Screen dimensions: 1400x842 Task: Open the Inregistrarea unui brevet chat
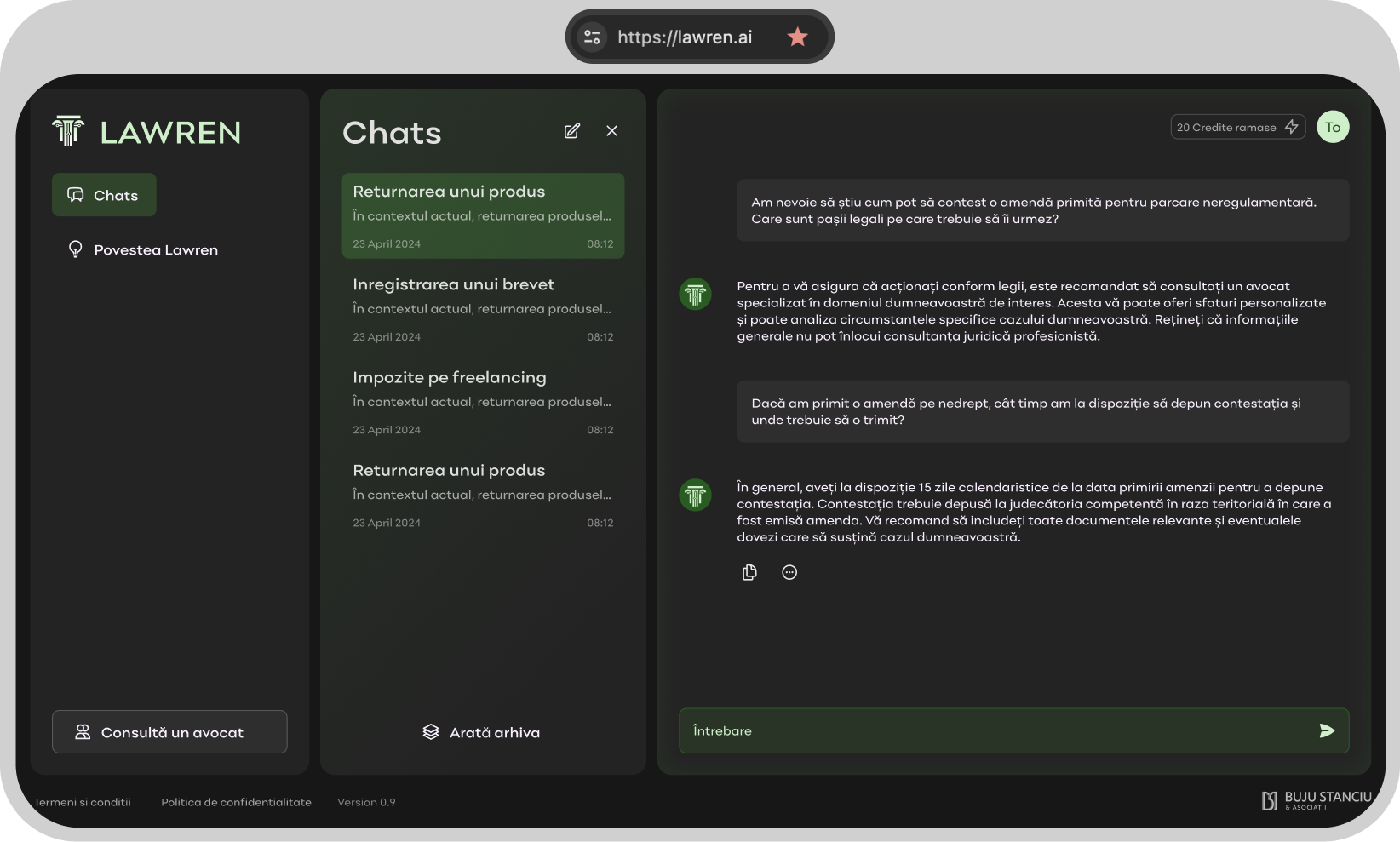(x=483, y=309)
